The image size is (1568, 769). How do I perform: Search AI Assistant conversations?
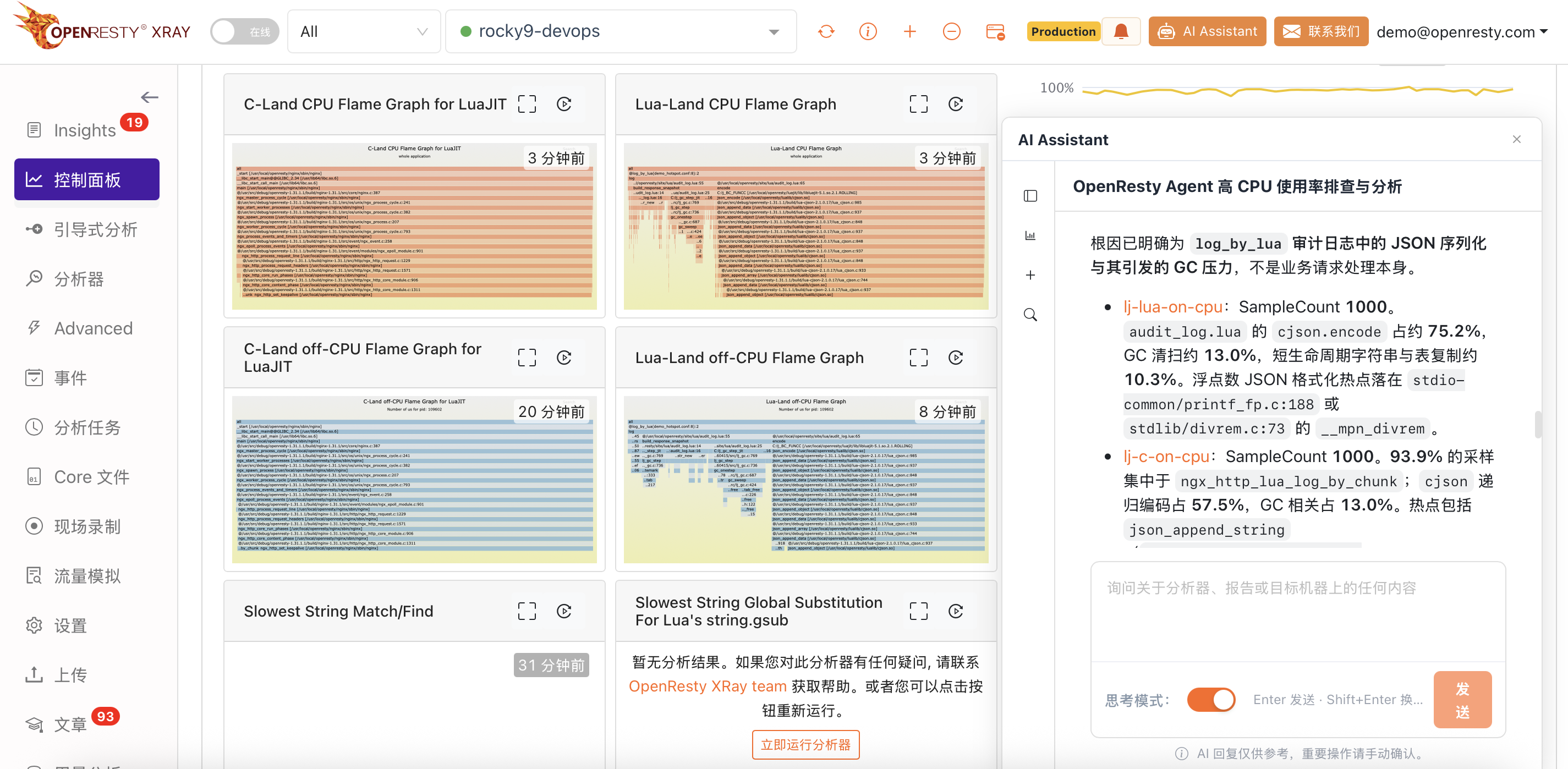[x=1030, y=315]
